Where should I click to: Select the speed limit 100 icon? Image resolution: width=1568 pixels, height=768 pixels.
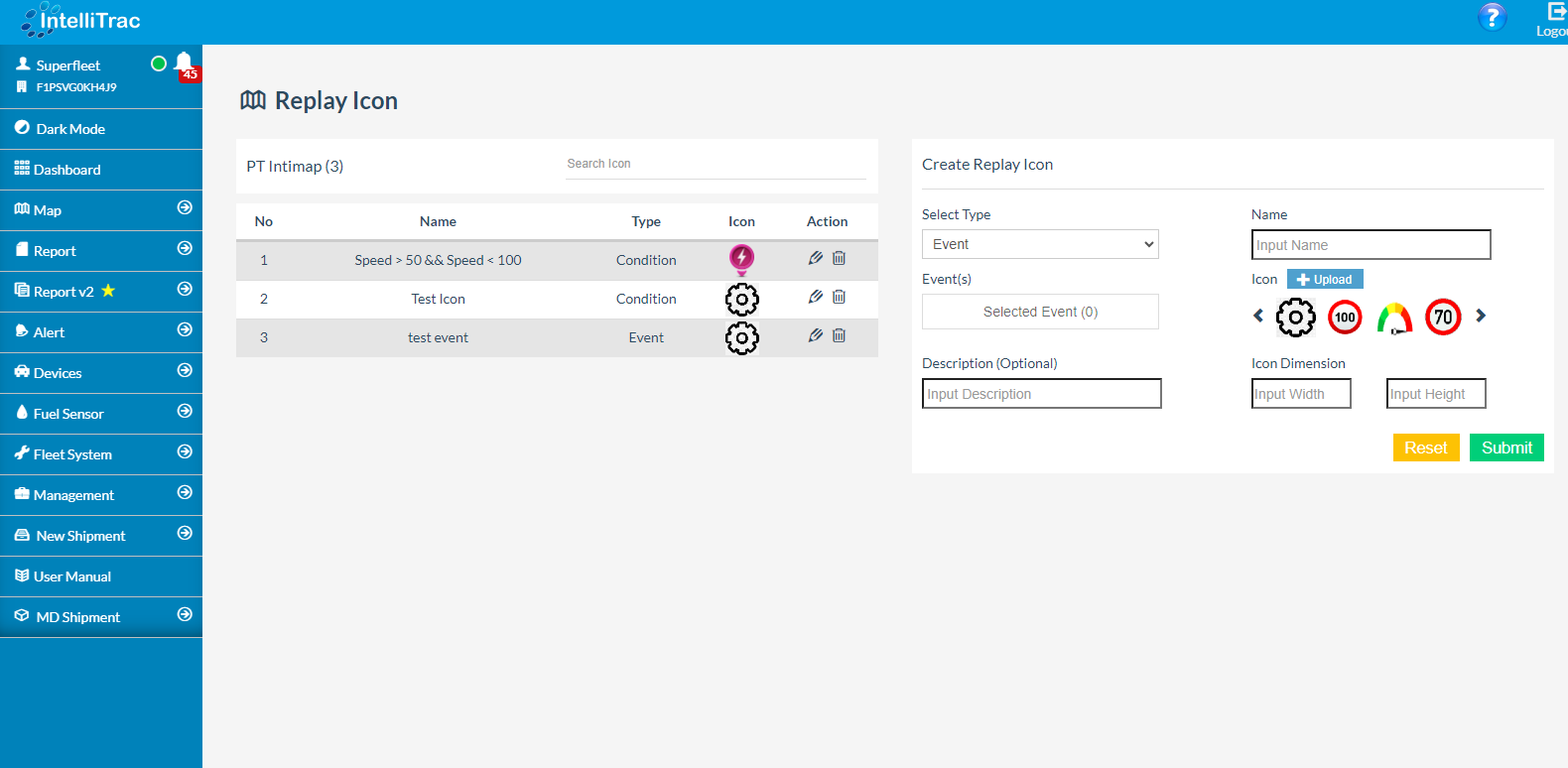coord(1345,318)
